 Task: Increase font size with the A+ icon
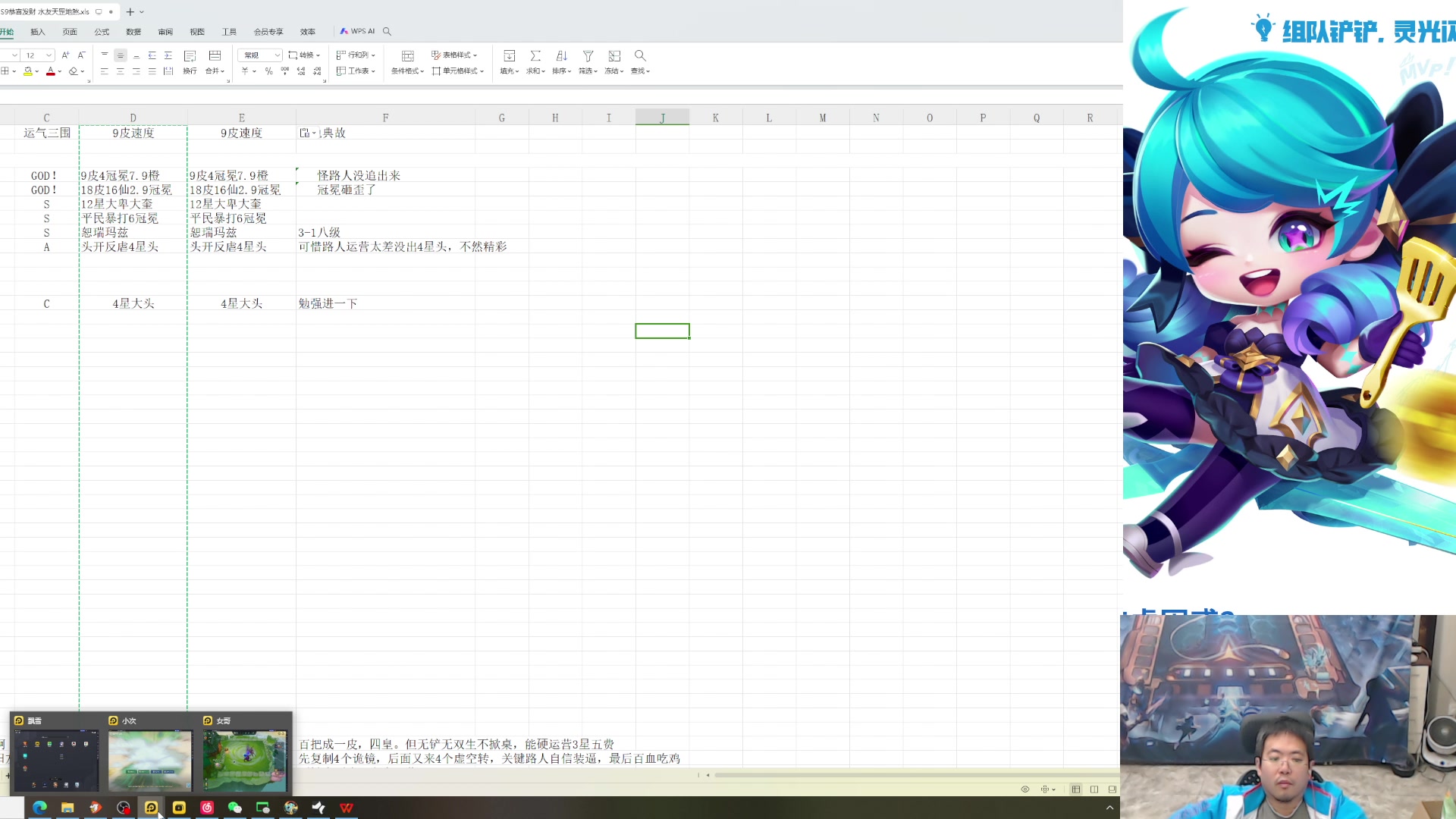tap(65, 55)
